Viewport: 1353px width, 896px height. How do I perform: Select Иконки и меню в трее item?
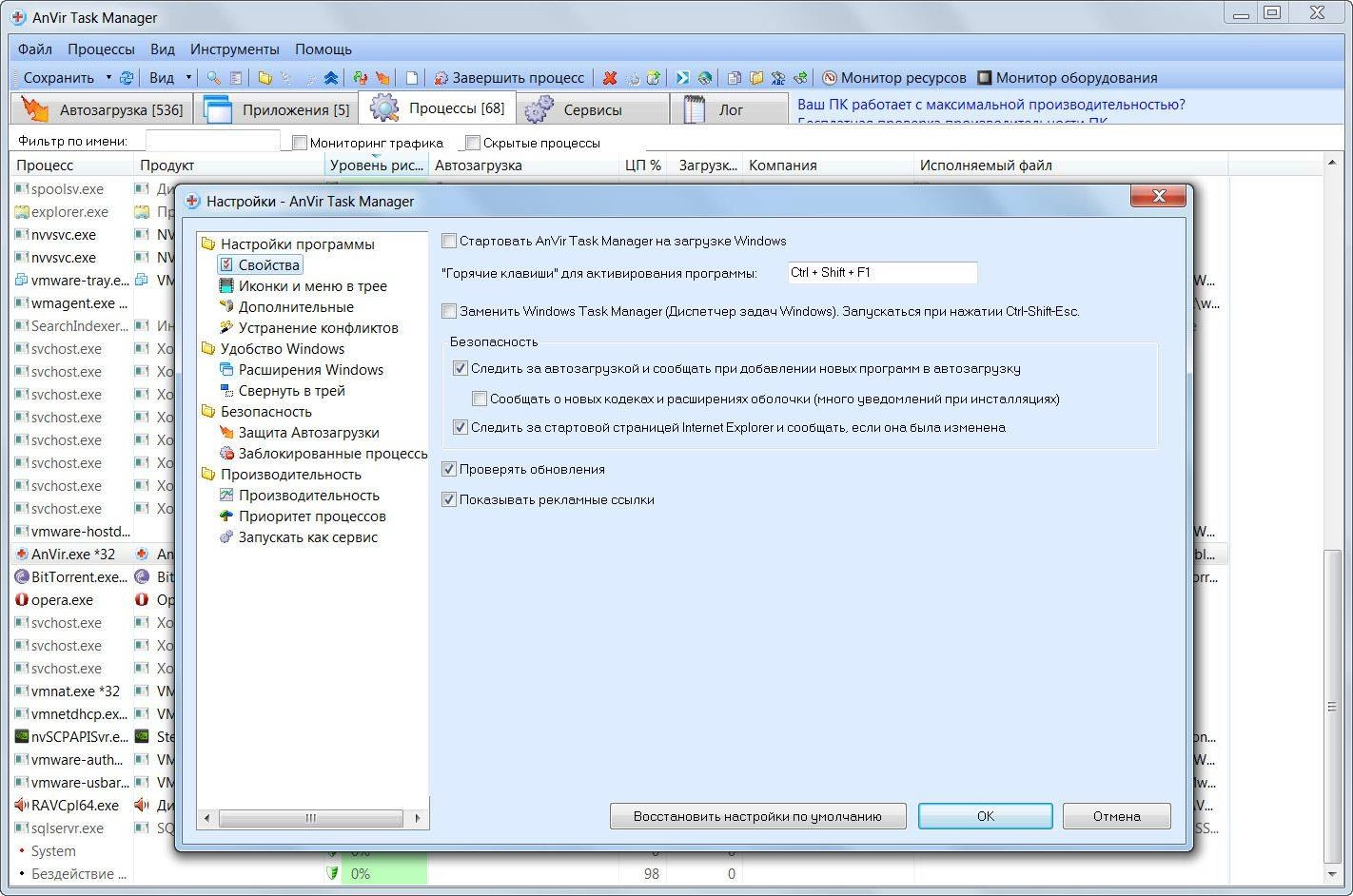(304, 286)
